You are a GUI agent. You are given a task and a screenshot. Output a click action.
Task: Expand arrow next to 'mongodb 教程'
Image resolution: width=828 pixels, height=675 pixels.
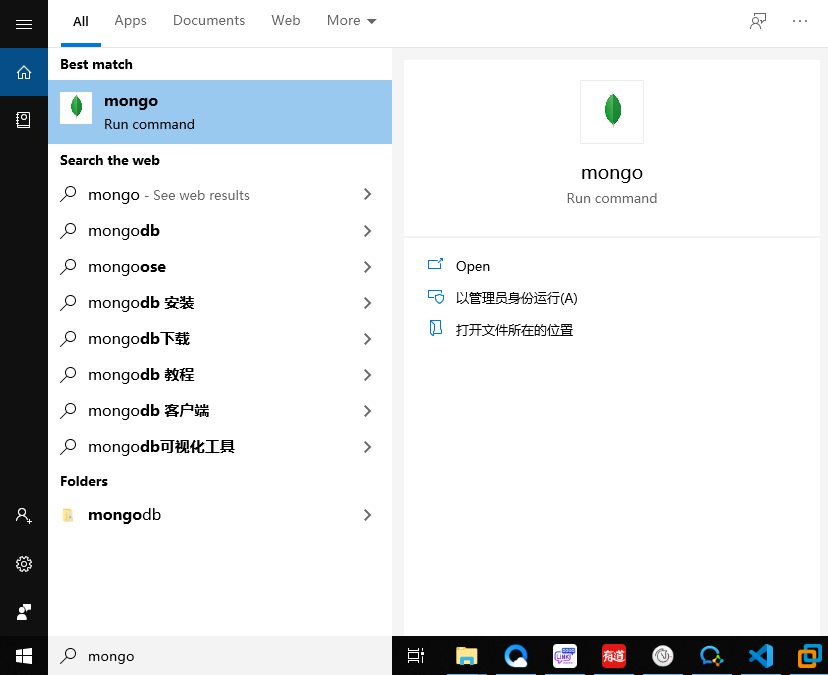(x=368, y=375)
